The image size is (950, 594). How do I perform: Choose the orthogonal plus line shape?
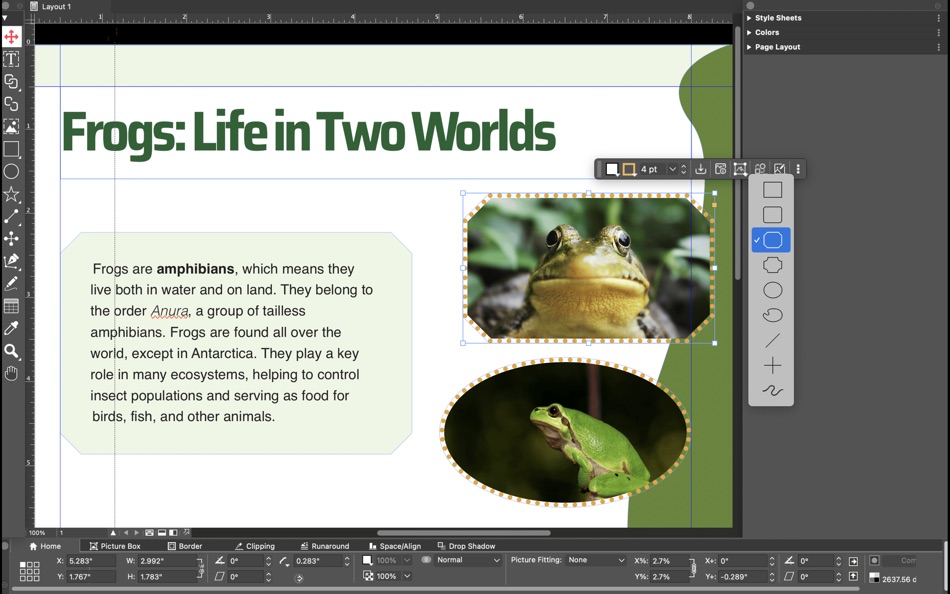772,365
